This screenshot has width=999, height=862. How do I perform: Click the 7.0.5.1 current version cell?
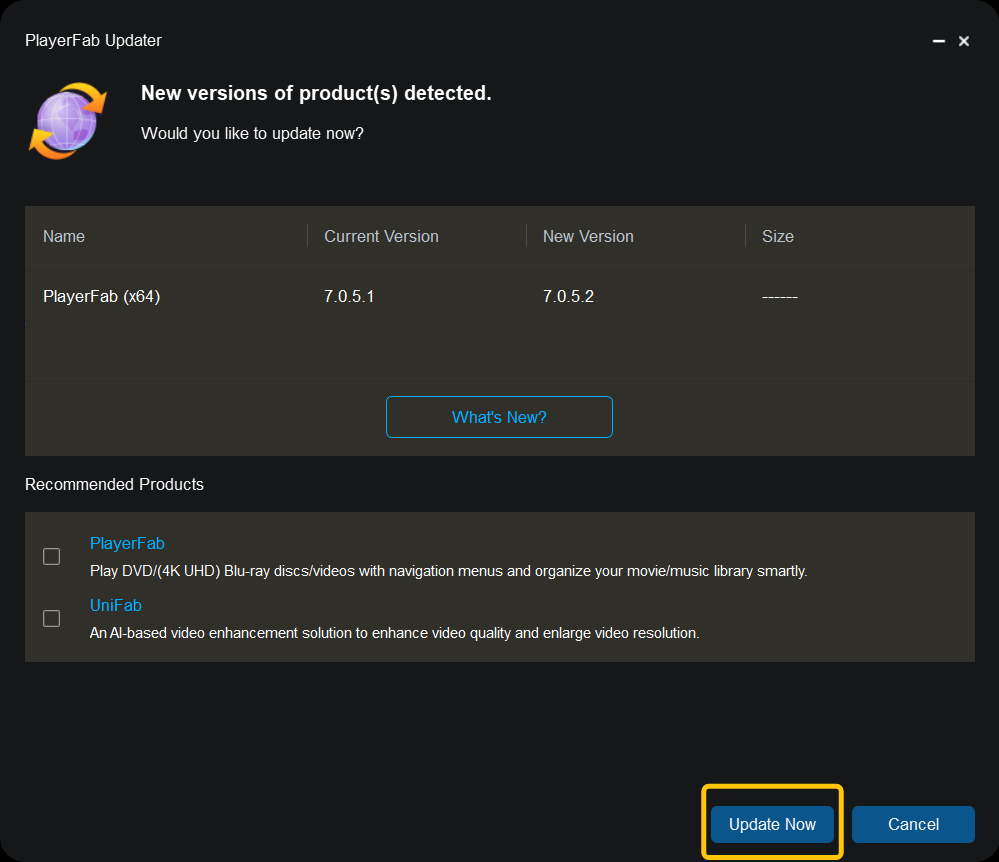pos(349,296)
